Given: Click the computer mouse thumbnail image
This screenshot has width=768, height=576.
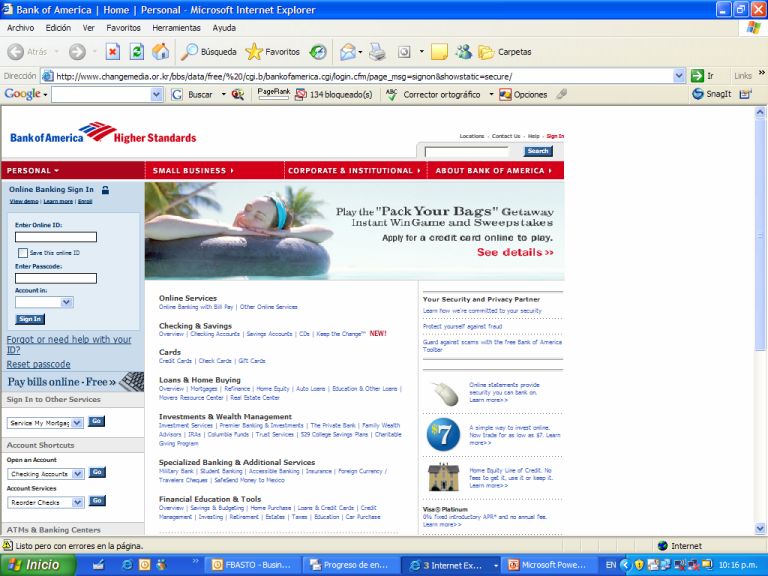Looking at the screenshot, I should pyautogui.click(x=446, y=394).
